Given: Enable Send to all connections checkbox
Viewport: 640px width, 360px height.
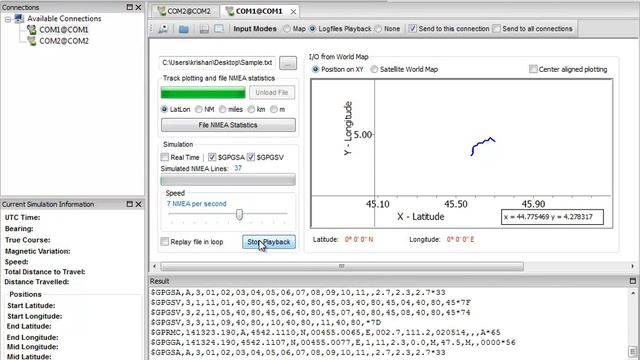Looking at the screenshot, I should pyautogui.click(x=496, y=29).
